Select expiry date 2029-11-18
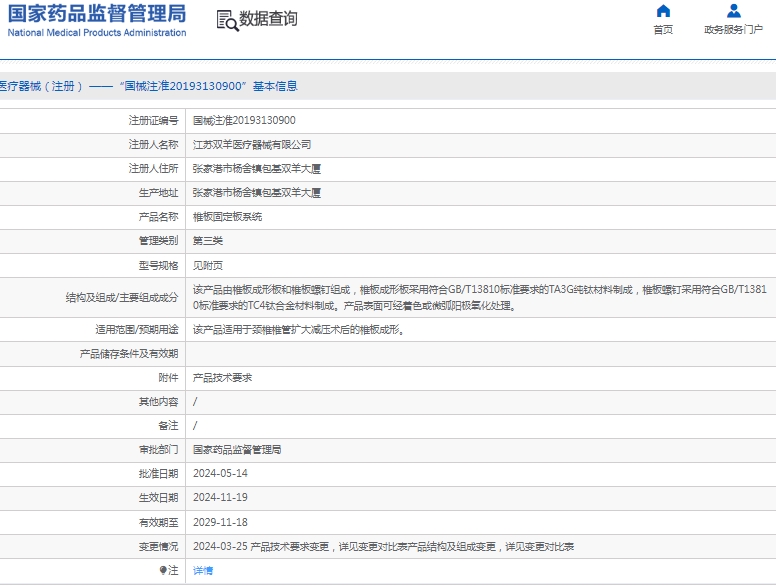This screenshot has width=776, height=587. [220, 522]
